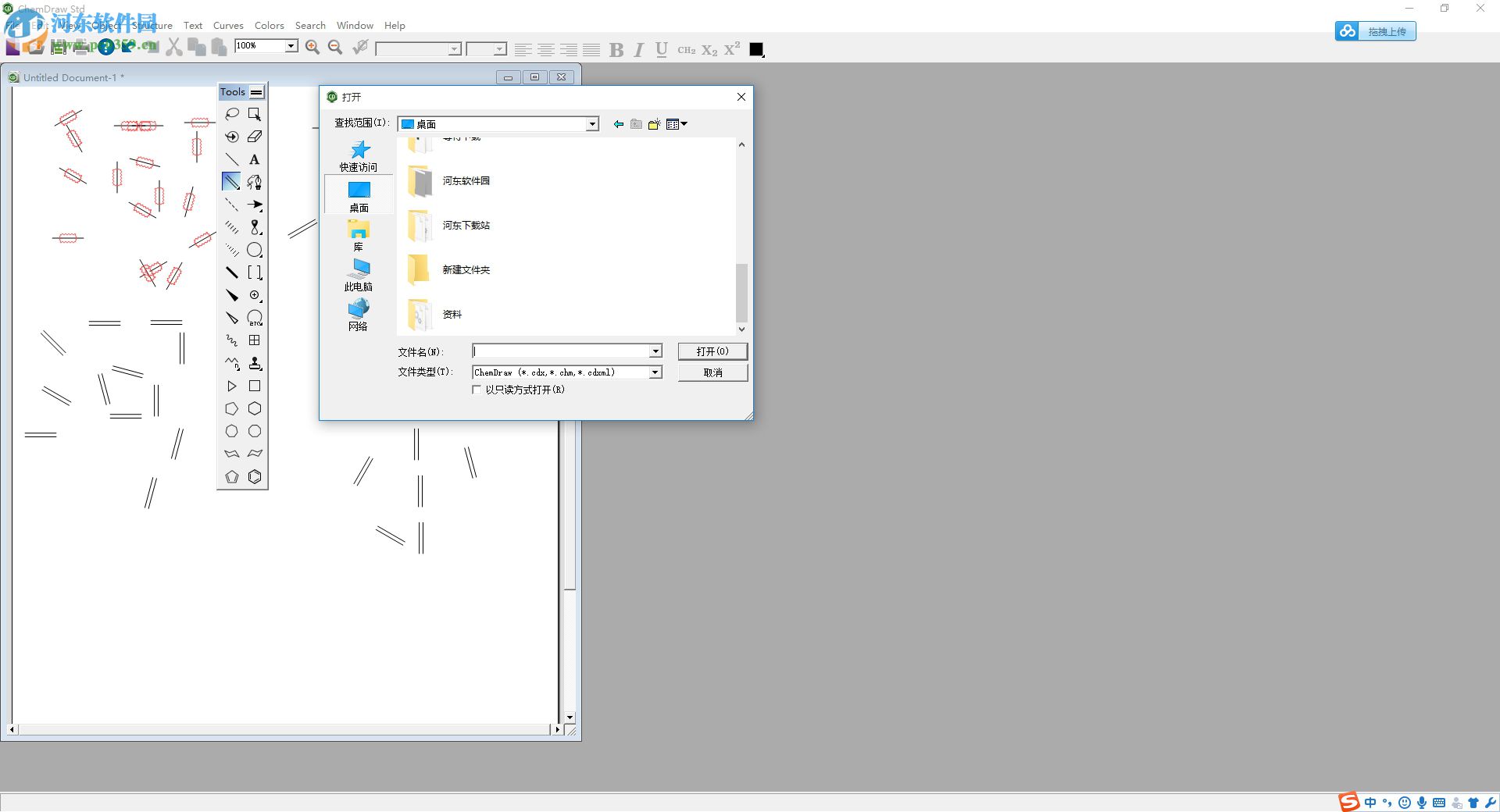
Task: Select the Table tool
Action: pyautogui.click(x=255, y=340)
